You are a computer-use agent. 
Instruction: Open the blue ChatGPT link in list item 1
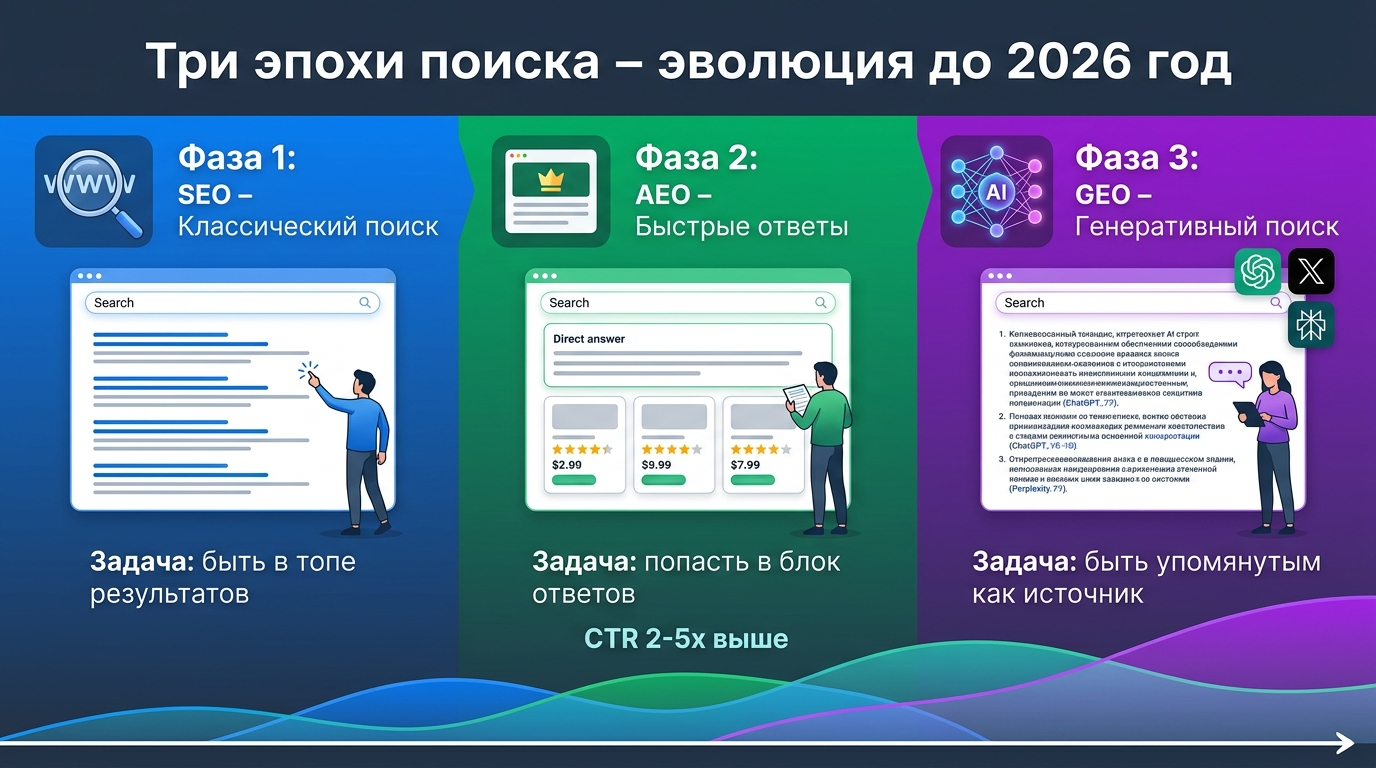click(x=1089, y=403)
